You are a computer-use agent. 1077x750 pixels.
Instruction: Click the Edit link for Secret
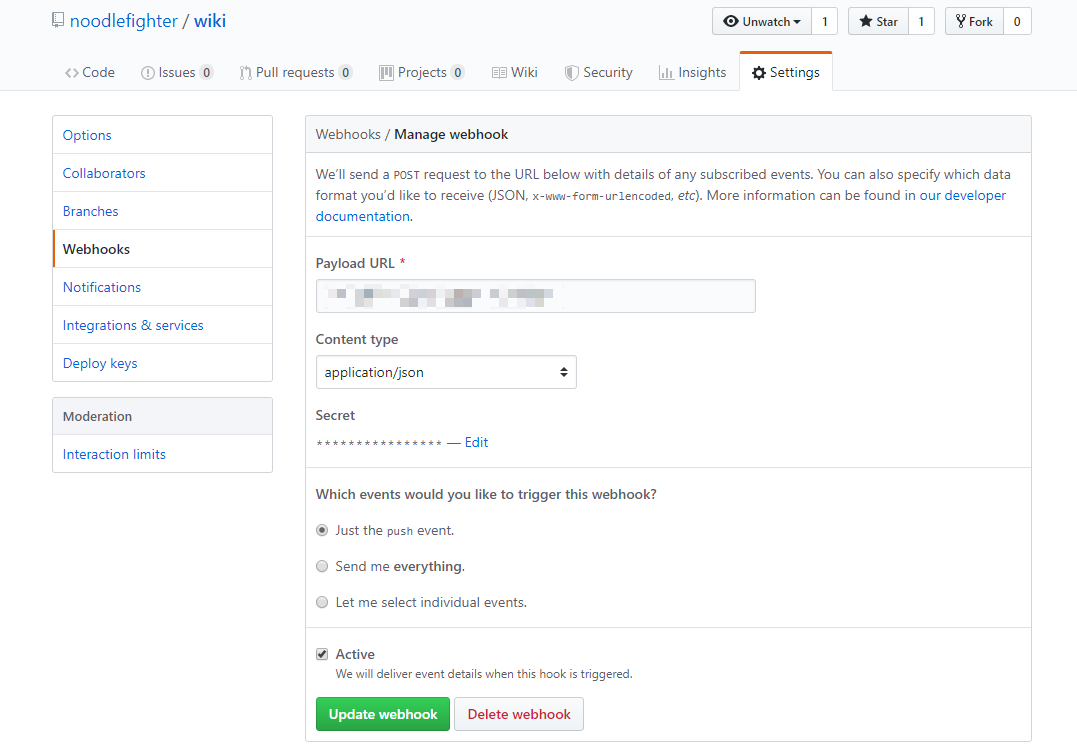(x=476, y=443)
